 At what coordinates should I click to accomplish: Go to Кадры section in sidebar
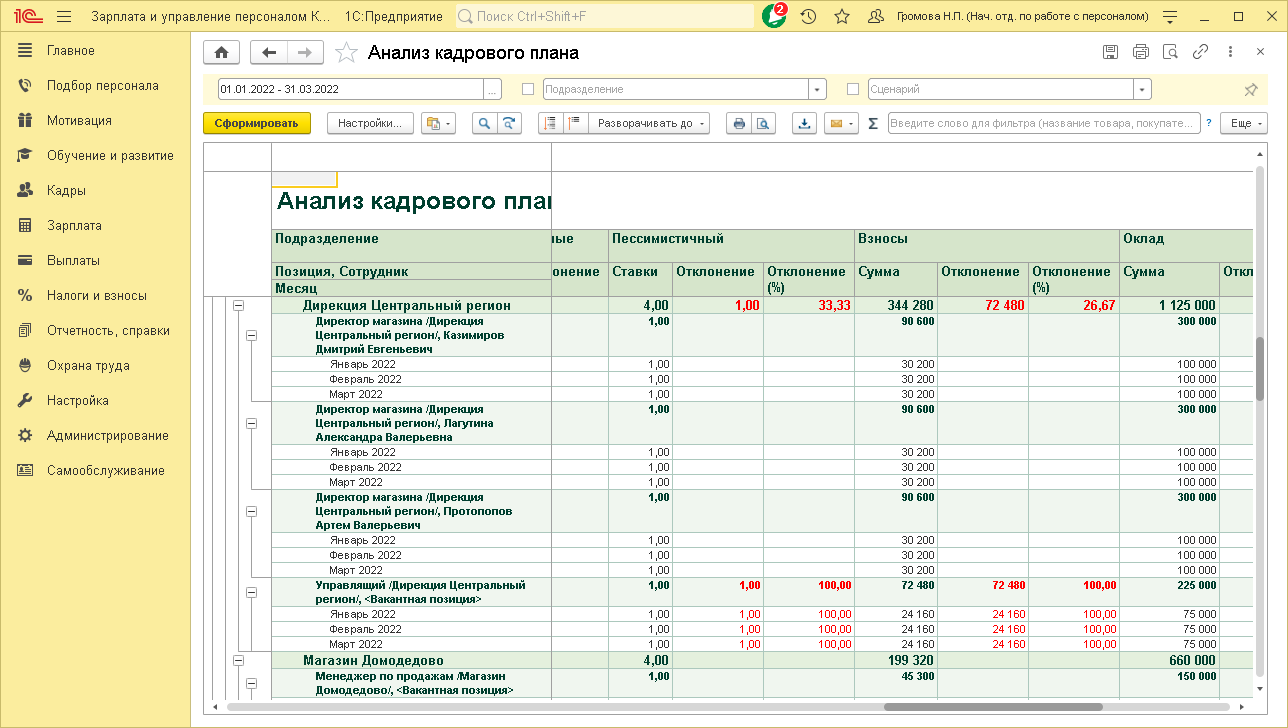pos(66,190)
